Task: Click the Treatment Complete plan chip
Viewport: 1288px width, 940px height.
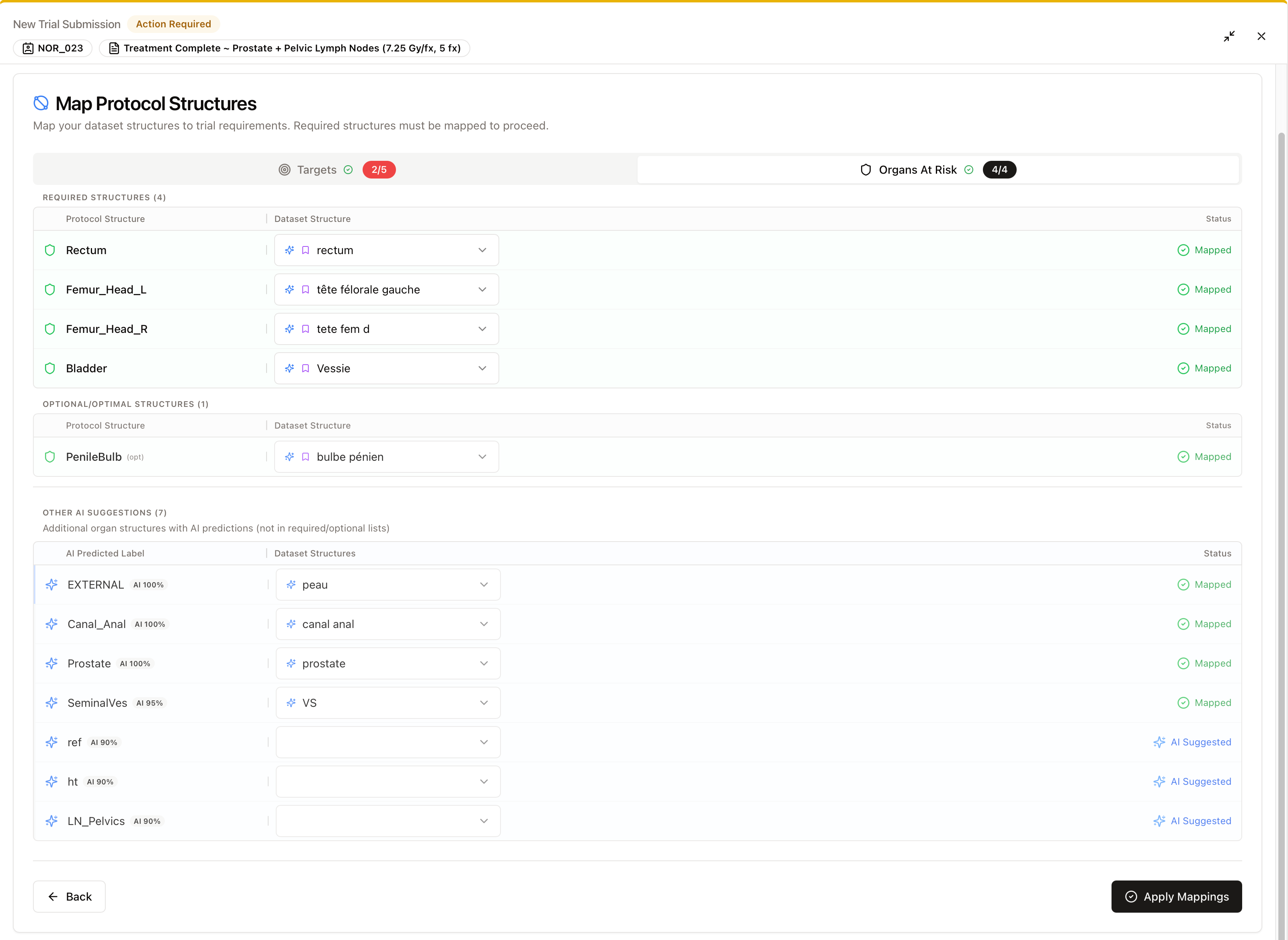Action: click(285, 48)
